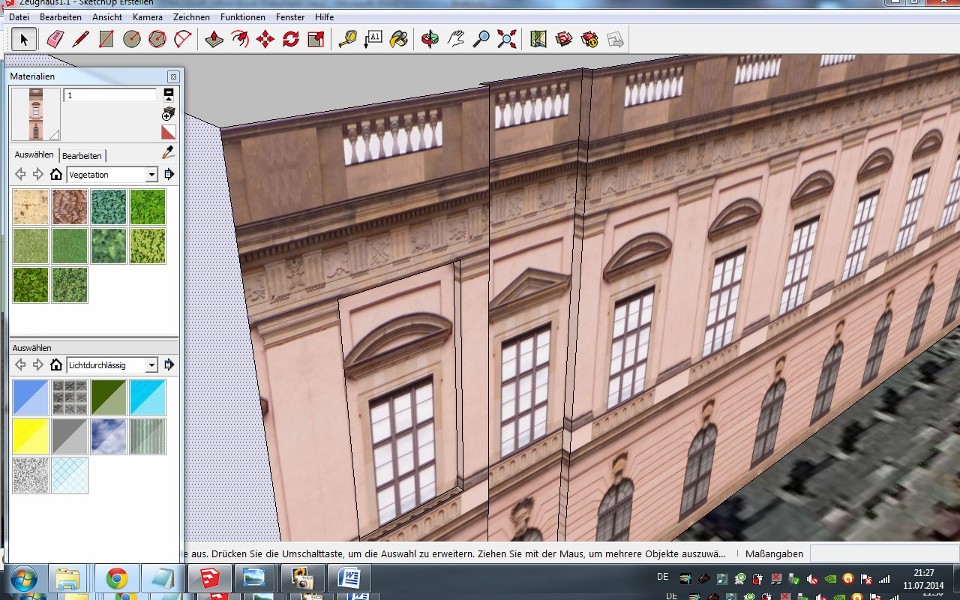
Task: Activate the Paint Bucket tool
Action: [399, 39]
